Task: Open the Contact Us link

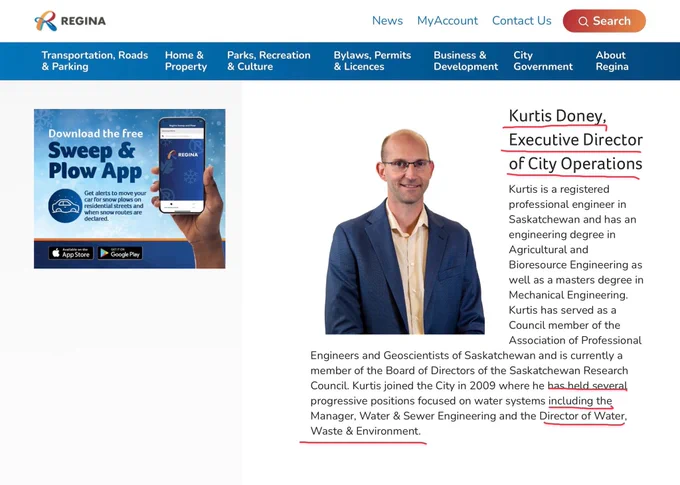Action: click(x=521, y=21)
